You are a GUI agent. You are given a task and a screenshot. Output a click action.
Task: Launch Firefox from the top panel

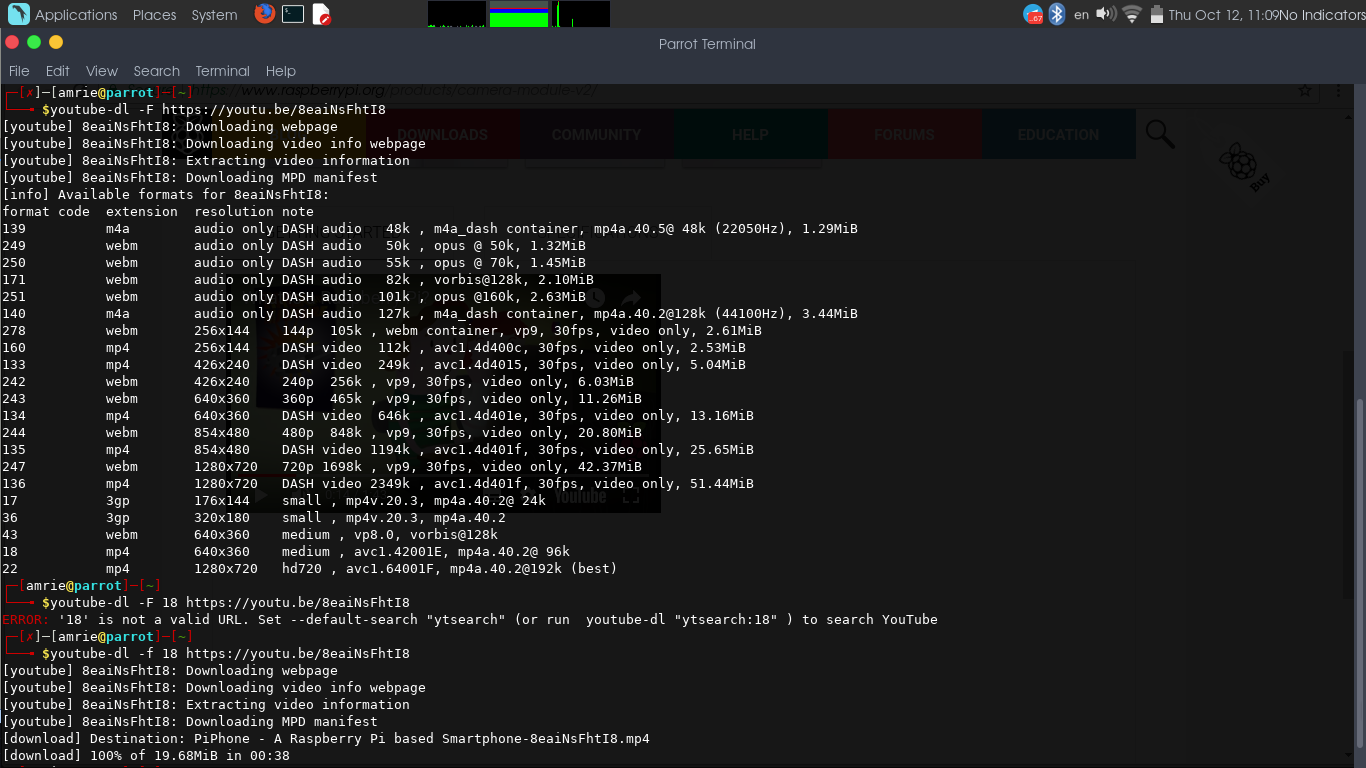pyautogui.click(x=264, y=14)
